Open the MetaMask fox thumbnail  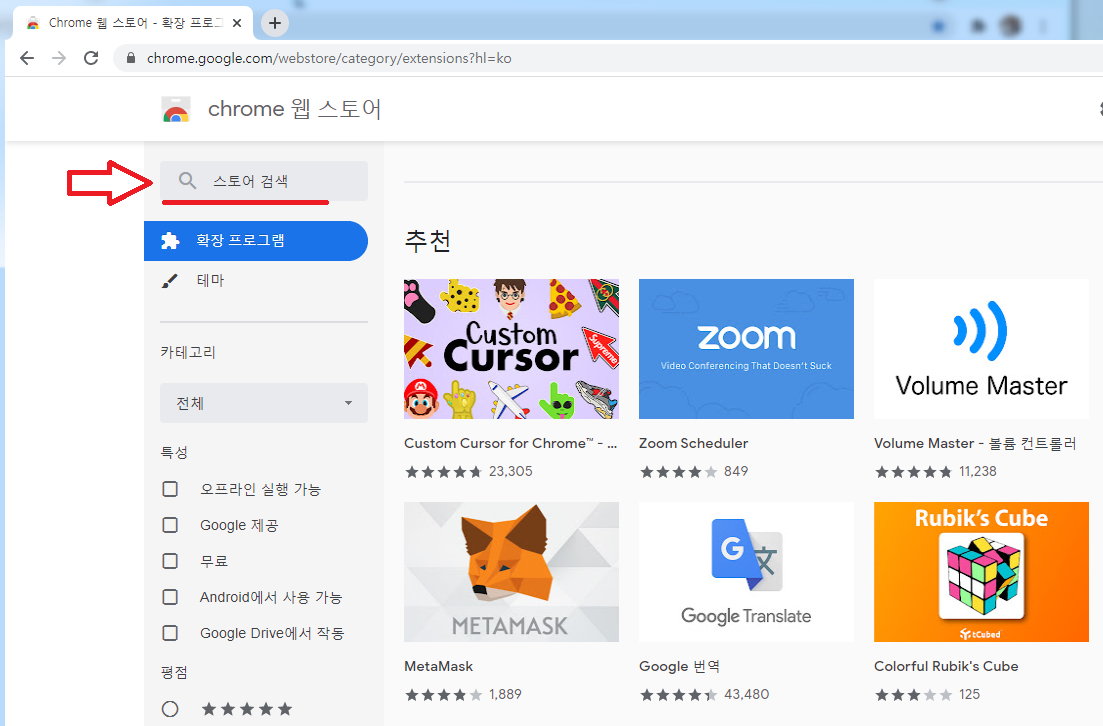pos(511,572)
